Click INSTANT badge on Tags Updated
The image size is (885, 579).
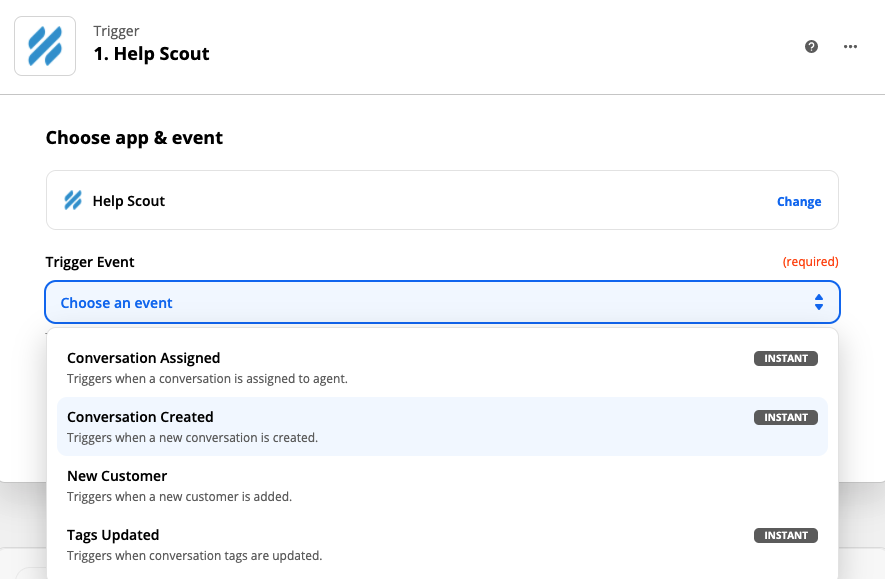click(x=786, y=536)
